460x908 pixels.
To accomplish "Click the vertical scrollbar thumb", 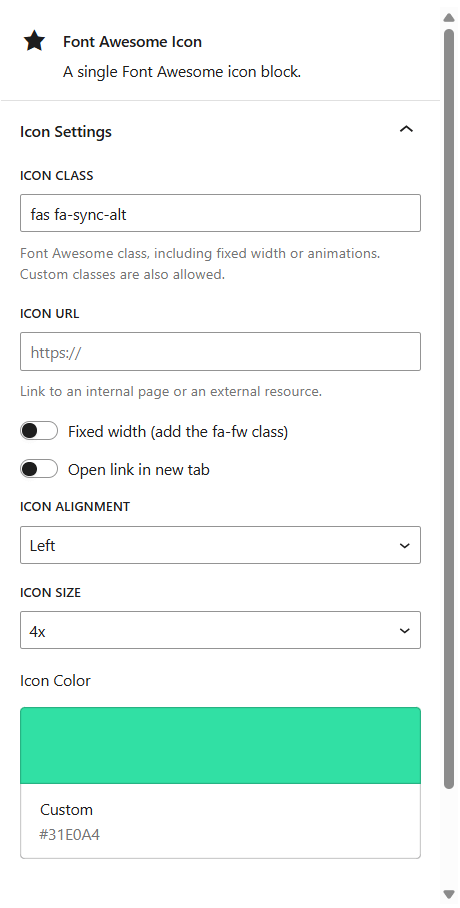I will coord(449,408).
